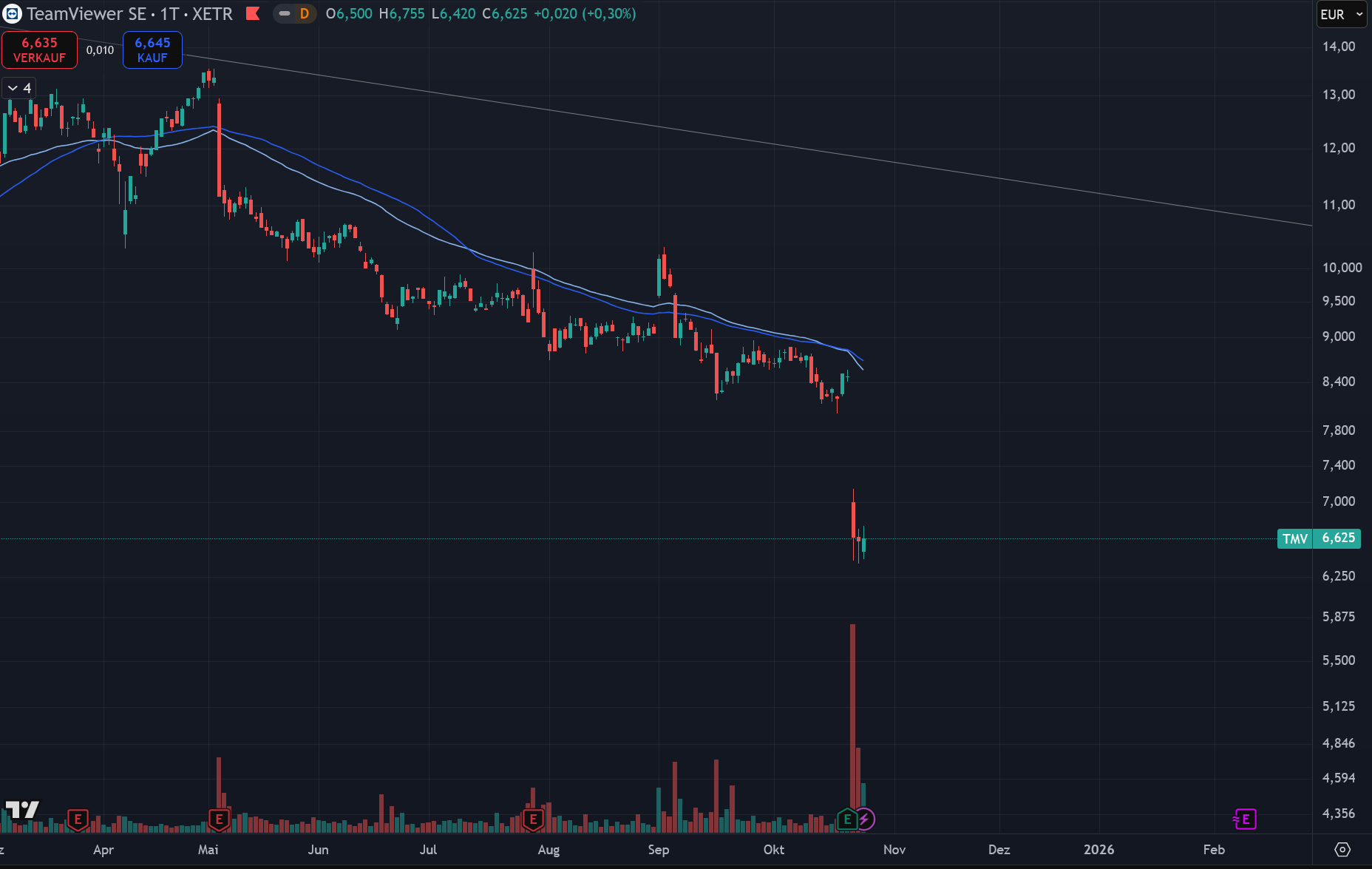
Task: Open chart settings via the gear icon
Action: tap(1342, 850)
